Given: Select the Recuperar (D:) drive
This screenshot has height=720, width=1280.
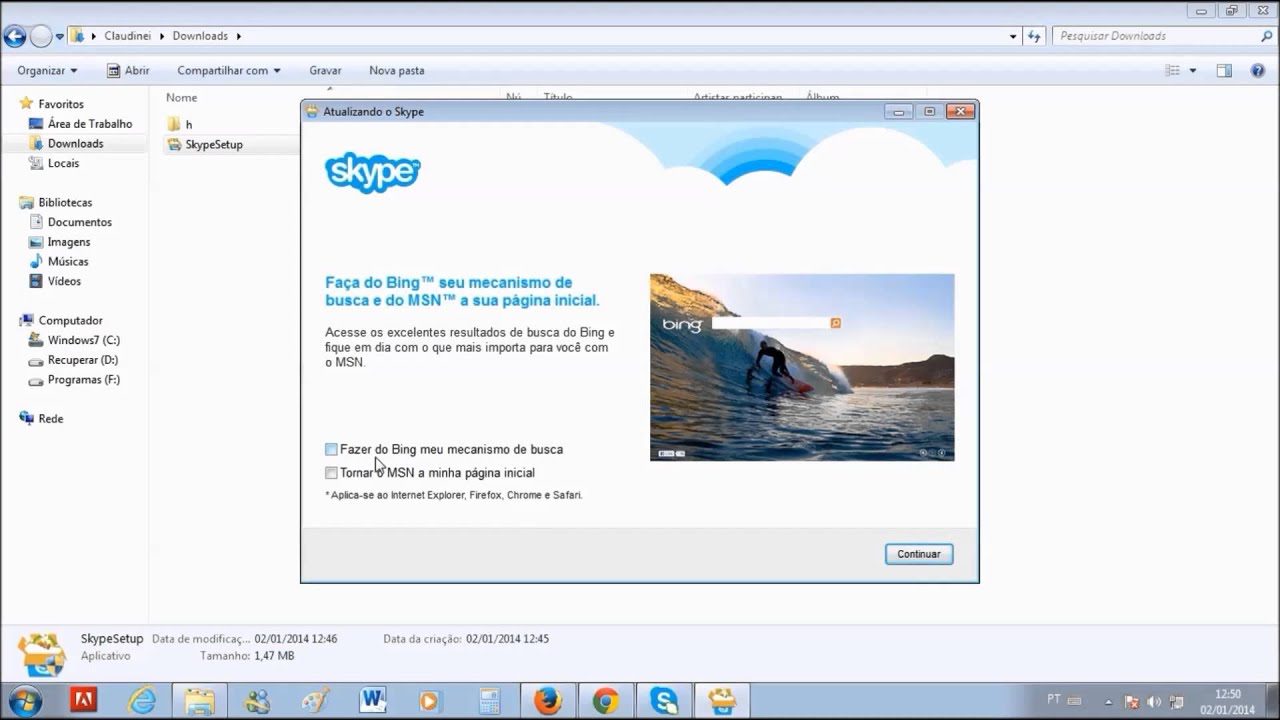Looking at the screenshot, I should point(82,360).
